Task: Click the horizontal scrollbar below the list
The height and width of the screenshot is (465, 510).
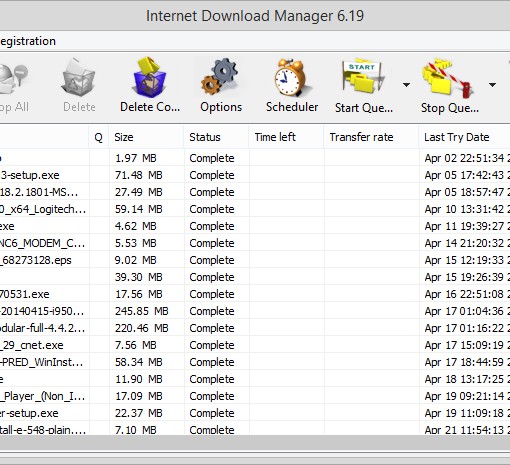Action: (x=255, y=443)
